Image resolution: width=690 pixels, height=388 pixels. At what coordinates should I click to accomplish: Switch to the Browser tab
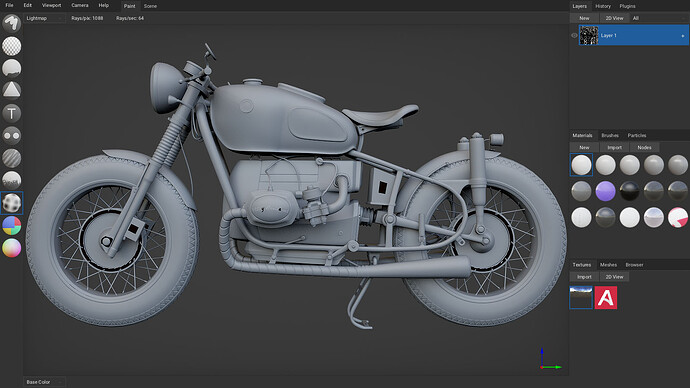tap(634, 265)
